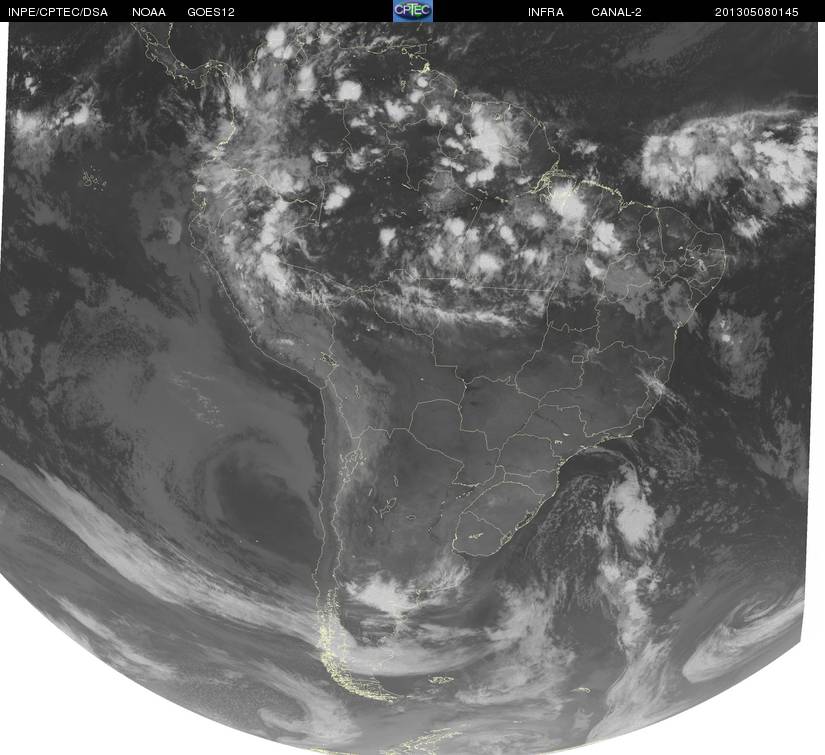Viewport: 825px width, 755px height.
Task: Click the INFRA label in header
Action: pyautogui.click(x=546, y=12)
